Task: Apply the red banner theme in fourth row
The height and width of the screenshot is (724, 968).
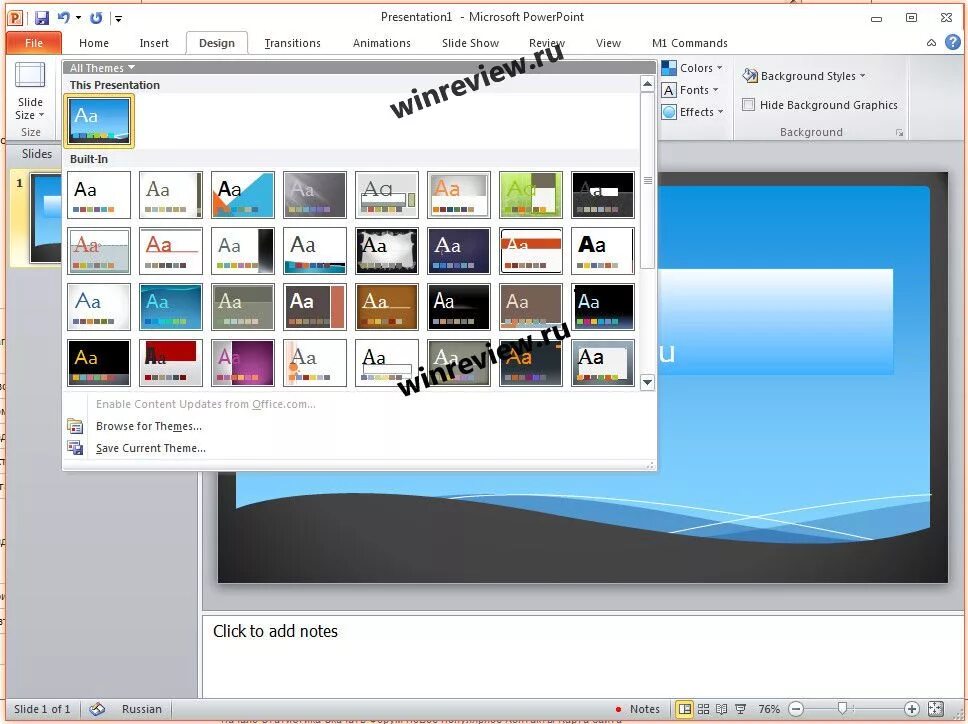Action: pyautogui.click(x=170, y=363)
